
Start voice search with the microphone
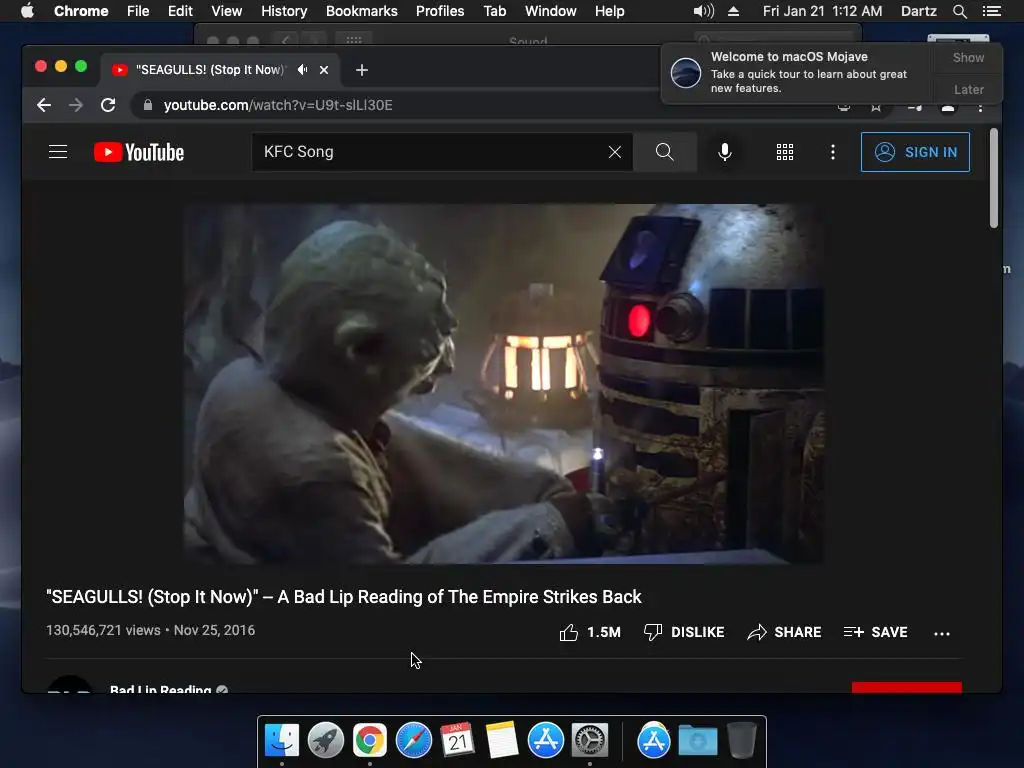pos(725,152)
